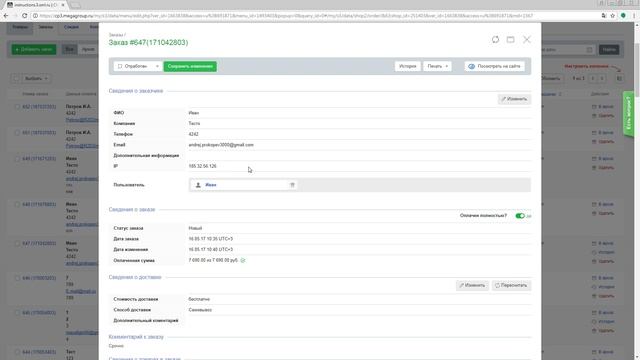
Task: Select the checkbox for order 649
Action: point(17,158)
